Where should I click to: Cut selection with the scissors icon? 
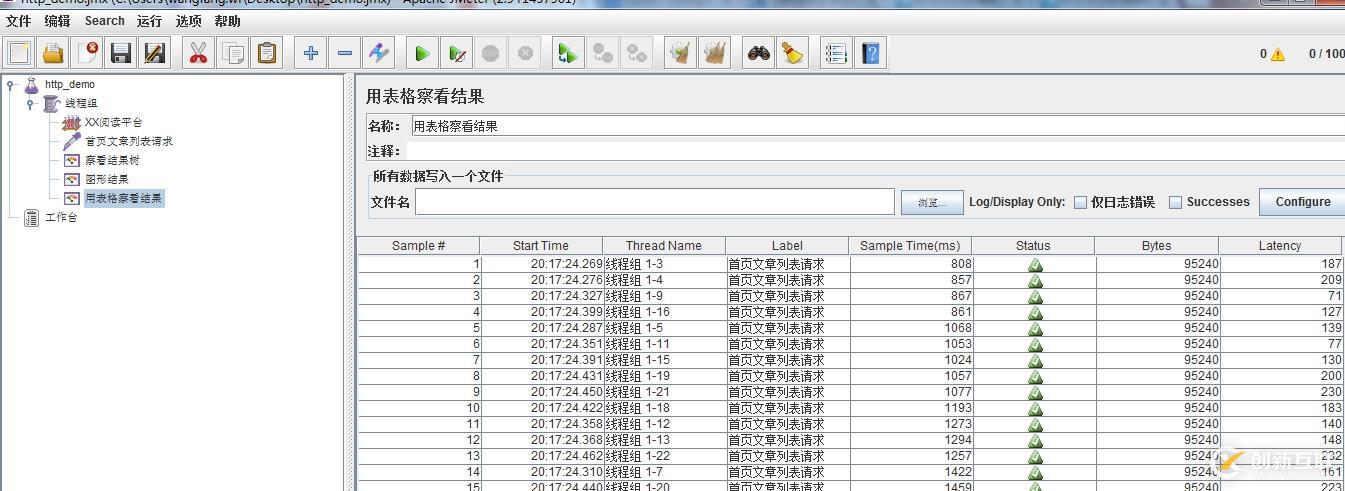[x=198, y=53]
